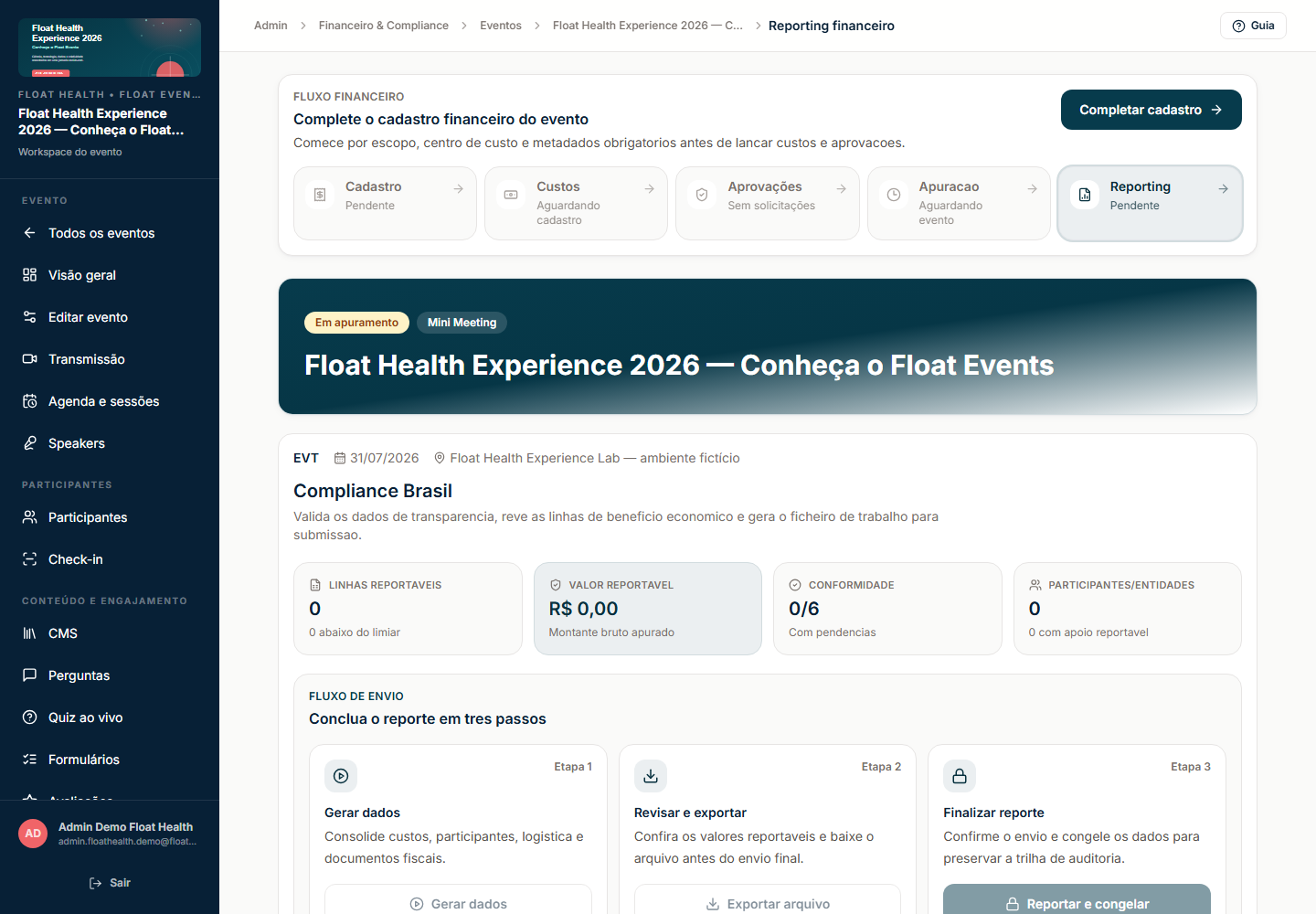Click the Reporting step file icon
Image resolution: width=1316 pixels, height=914 pixels.
[1085, 195]
